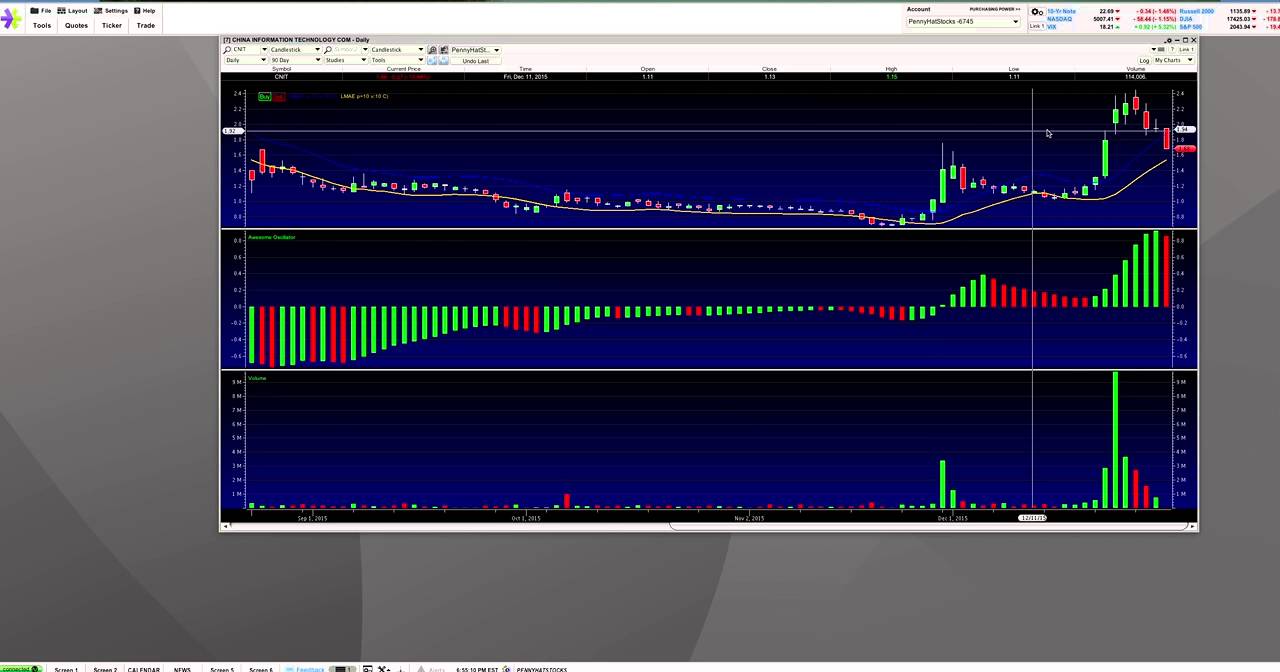Open the Tools top menu

[x=42, y=25]
